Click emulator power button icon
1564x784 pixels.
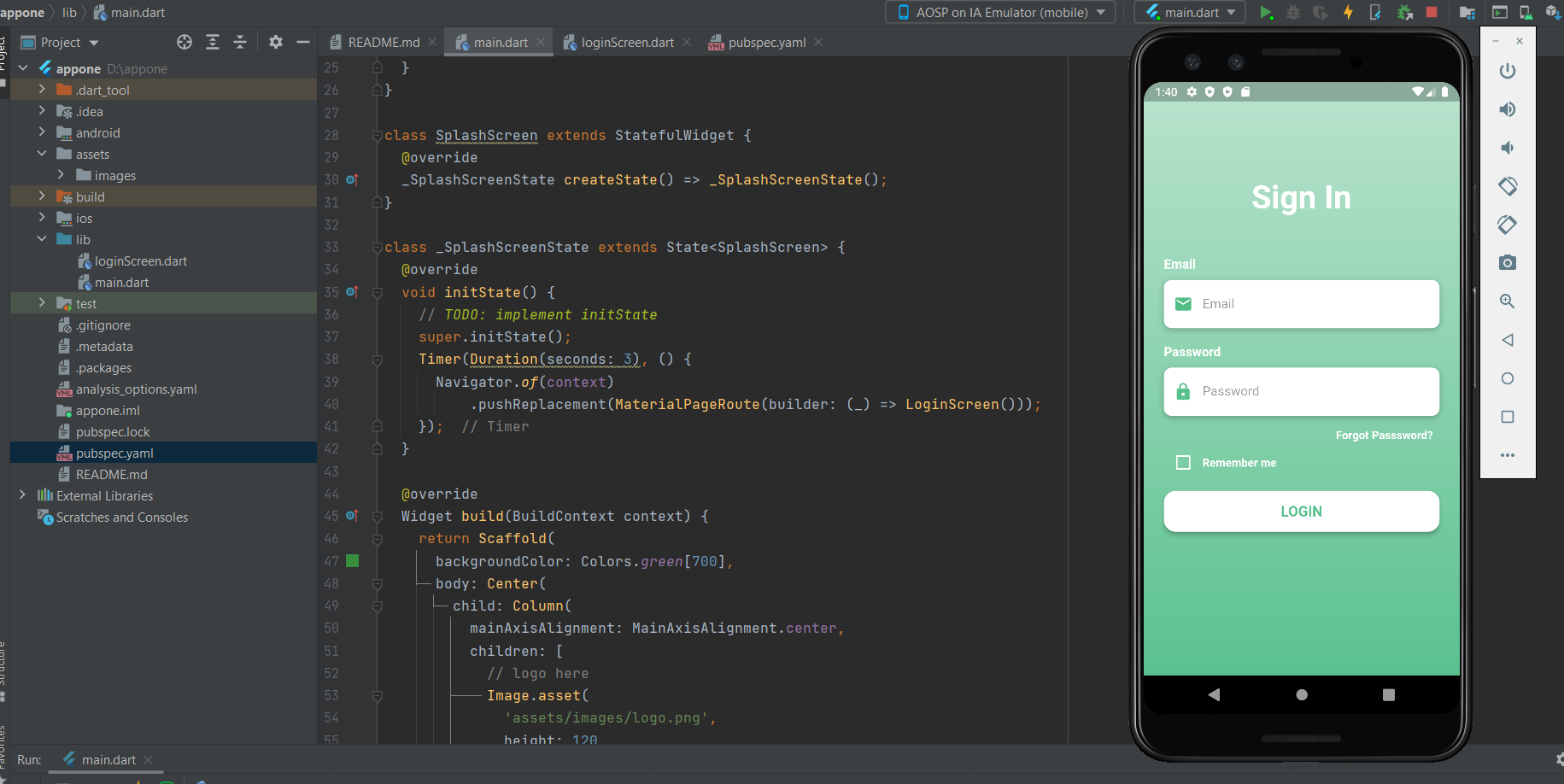tap(1508, 71)
